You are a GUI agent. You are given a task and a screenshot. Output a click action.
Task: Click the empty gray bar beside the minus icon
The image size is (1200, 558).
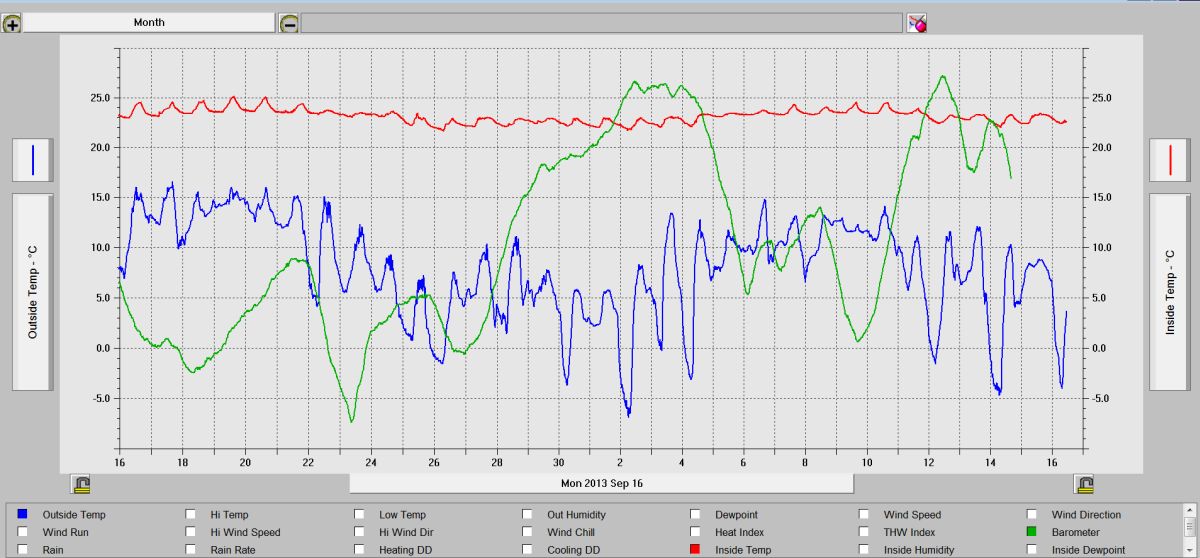tap(602, 23)
